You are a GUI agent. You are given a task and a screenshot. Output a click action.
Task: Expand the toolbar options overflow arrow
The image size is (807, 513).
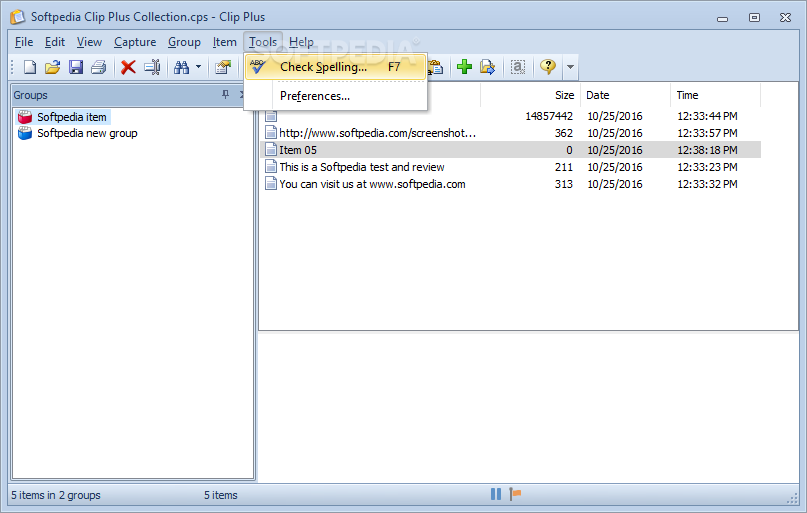pos(570,67)
